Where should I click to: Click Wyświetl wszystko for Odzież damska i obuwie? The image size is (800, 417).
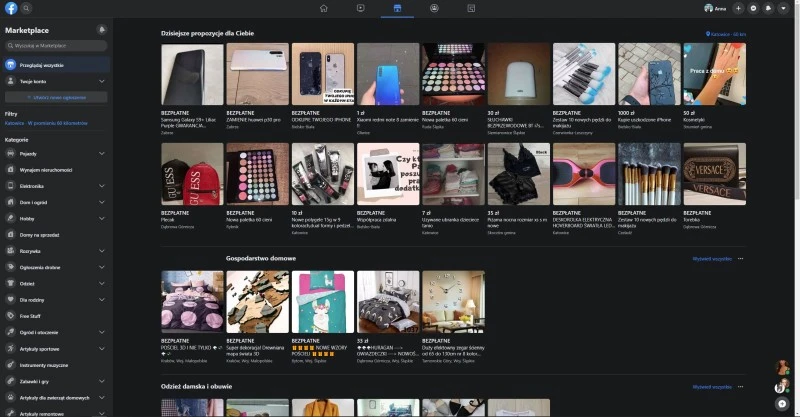pos(712,387)
